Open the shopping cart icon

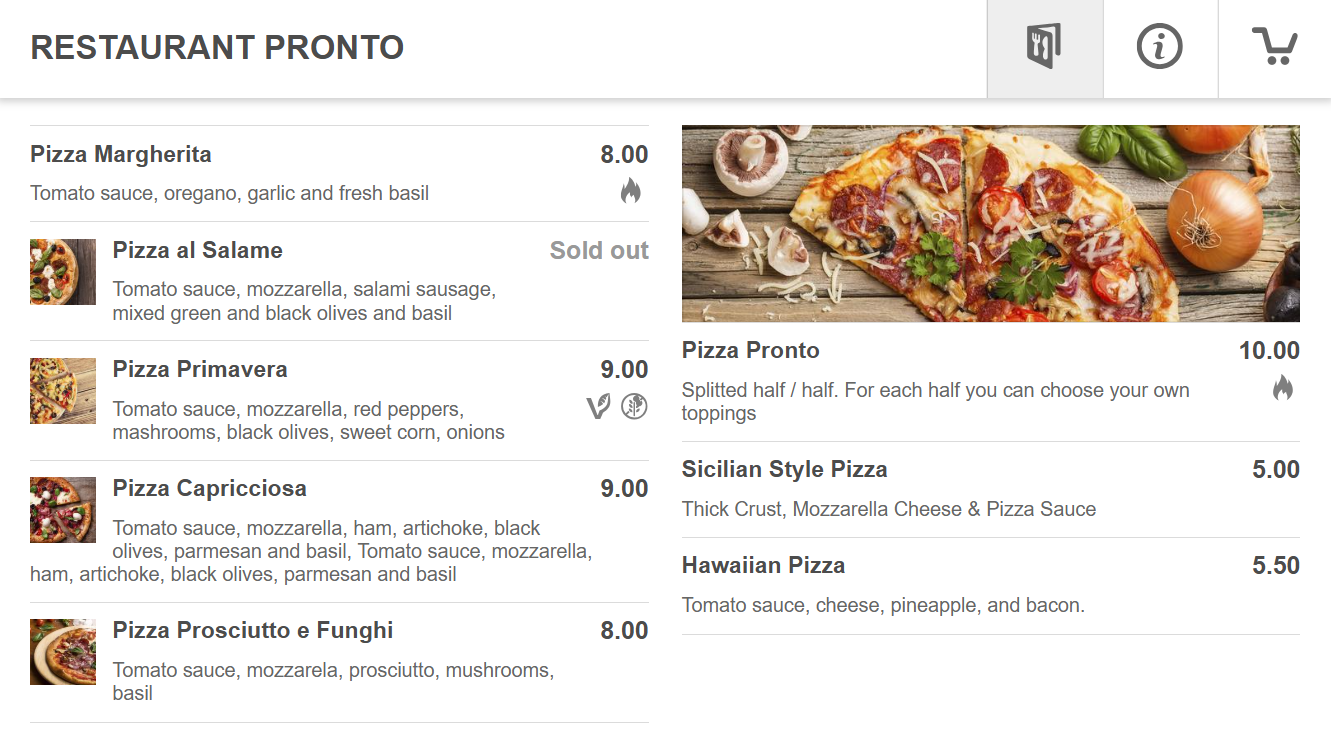tap(1277, 47)
